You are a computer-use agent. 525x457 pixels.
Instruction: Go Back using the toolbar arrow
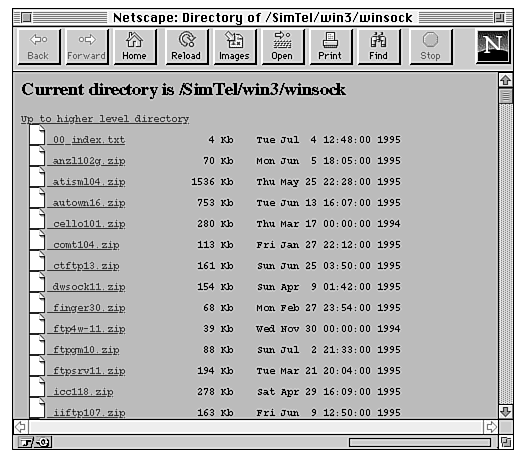[x=39, y=47]
